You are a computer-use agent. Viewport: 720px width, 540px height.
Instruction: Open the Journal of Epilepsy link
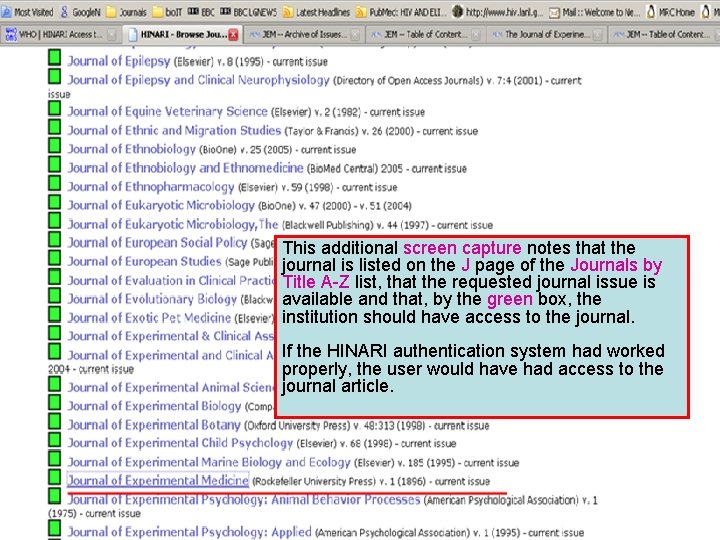(x=119, y=61)
